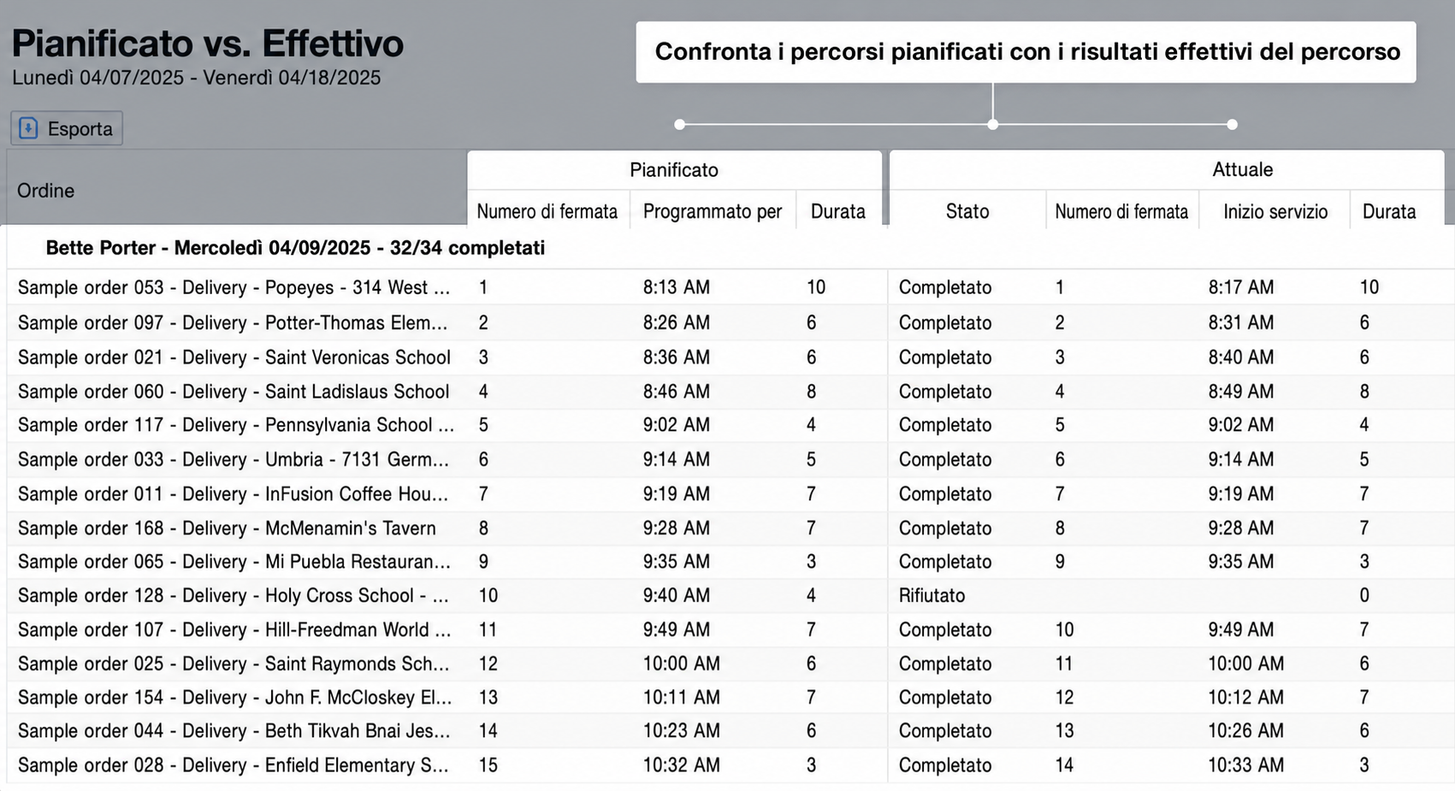Select the Ordine column header
Viewport: 1455px width, 791px height.
point(46,190)
